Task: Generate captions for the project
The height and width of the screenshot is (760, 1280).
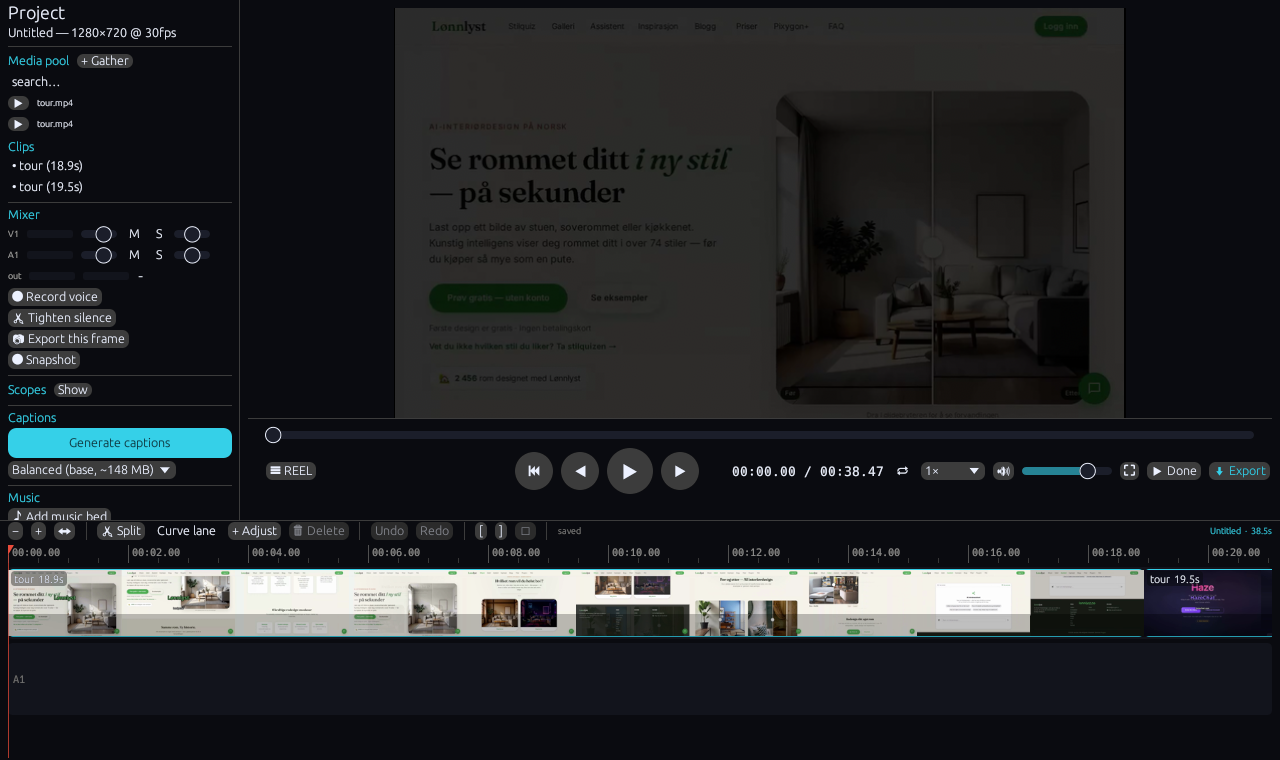Action: pyautogui.click(x=120, y=443)
